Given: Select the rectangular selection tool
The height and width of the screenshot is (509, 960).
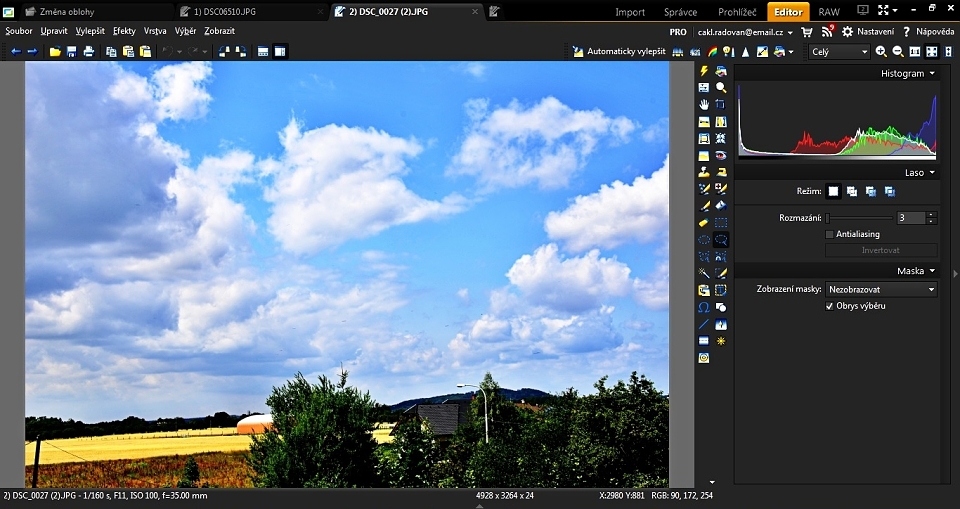Looking at the screenshot, I should 721,222.
